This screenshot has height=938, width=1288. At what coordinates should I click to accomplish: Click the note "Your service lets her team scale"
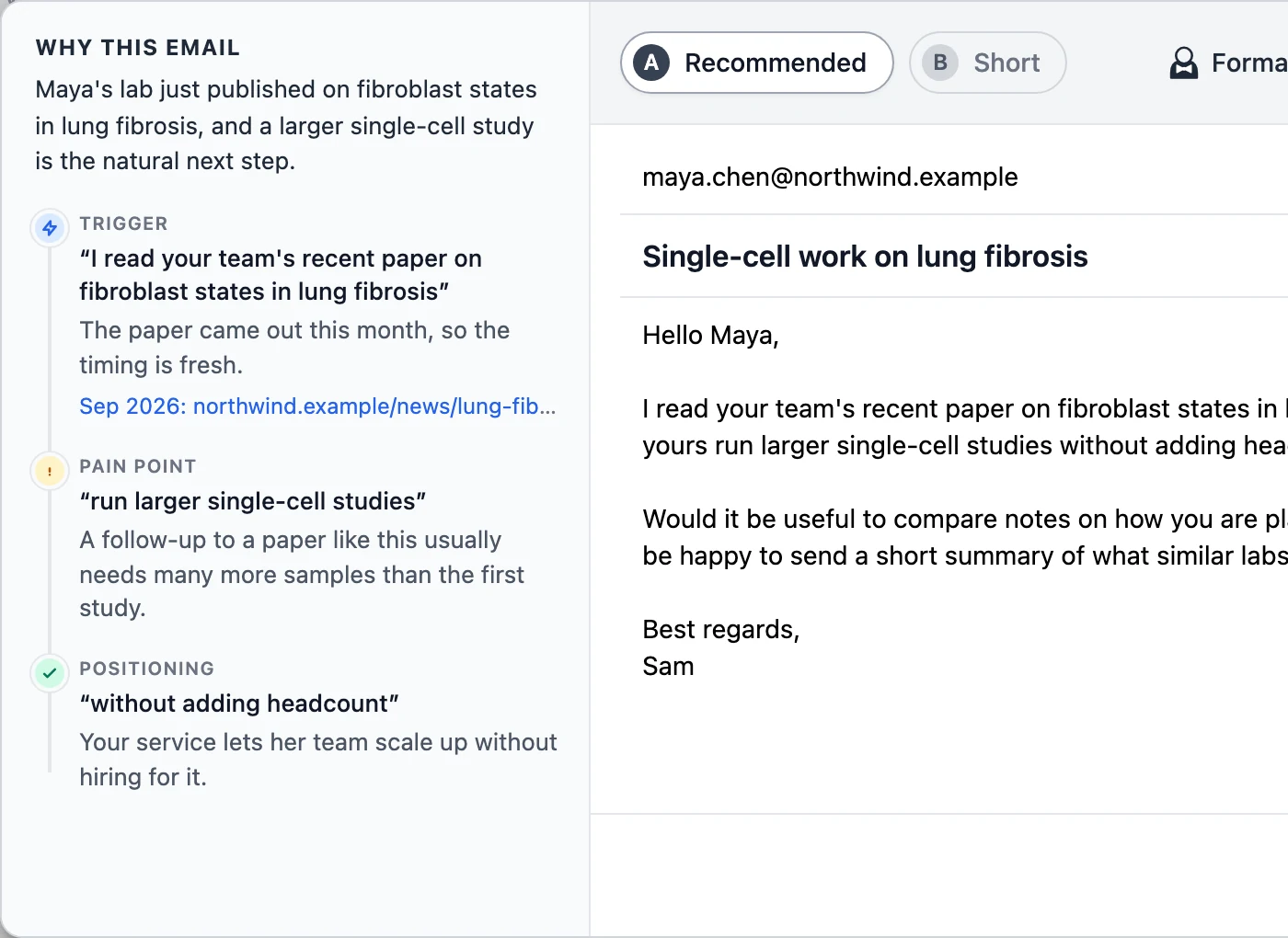coord(318,760)
